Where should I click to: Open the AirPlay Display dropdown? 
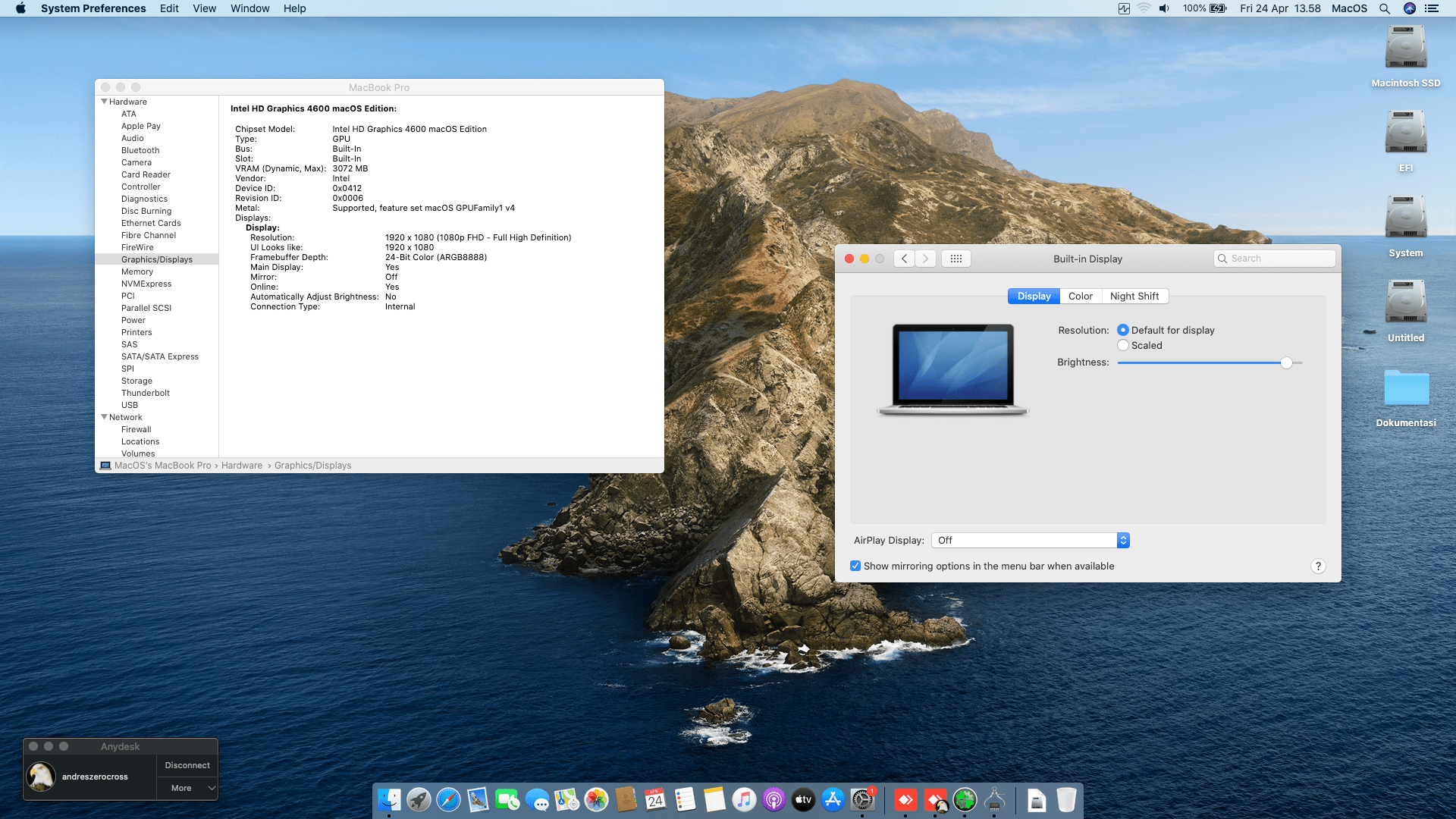(x=1030, y=540)
